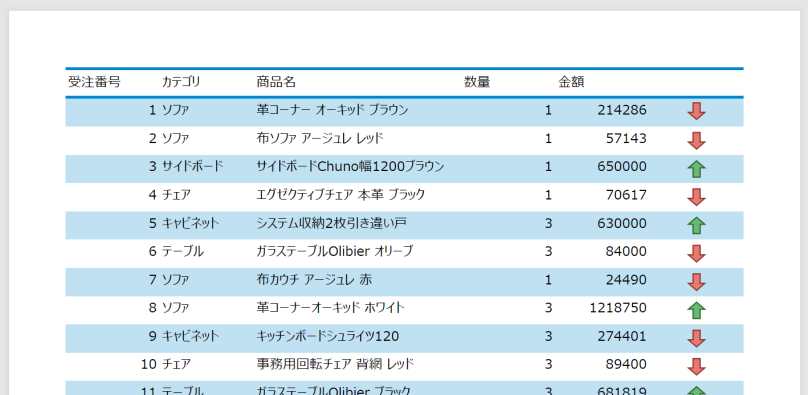Select the 1218750 amount cell
The width and height of the screenshot is (808, 395).
pos(618,308)
